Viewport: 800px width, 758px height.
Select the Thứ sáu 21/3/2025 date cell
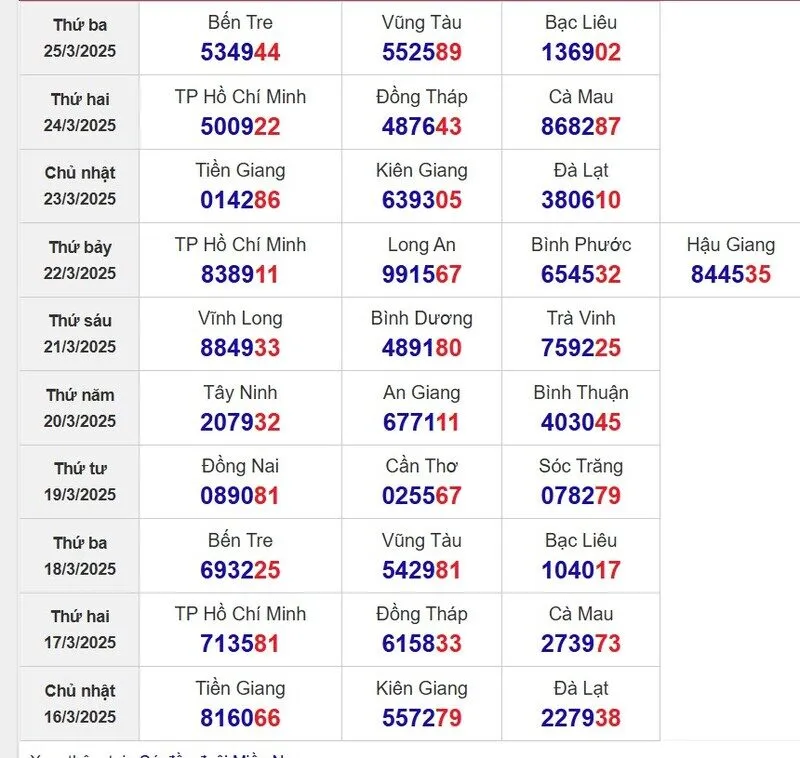coord(79,334)
